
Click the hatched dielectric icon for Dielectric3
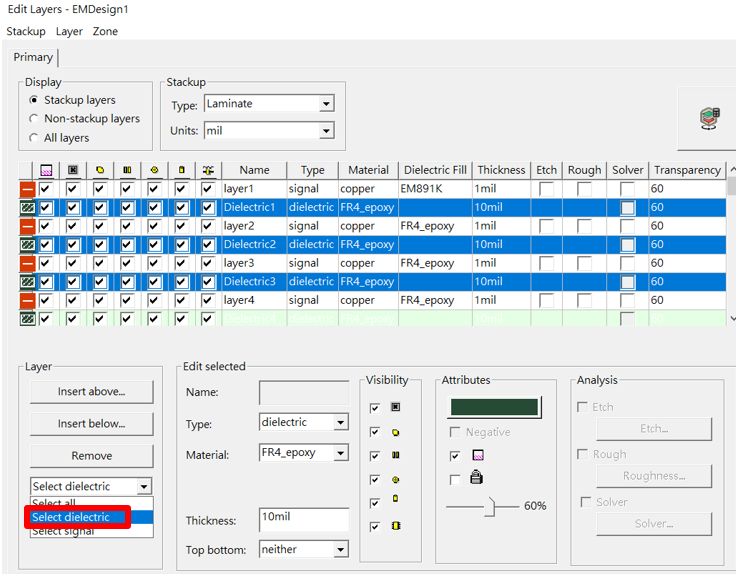27,282
